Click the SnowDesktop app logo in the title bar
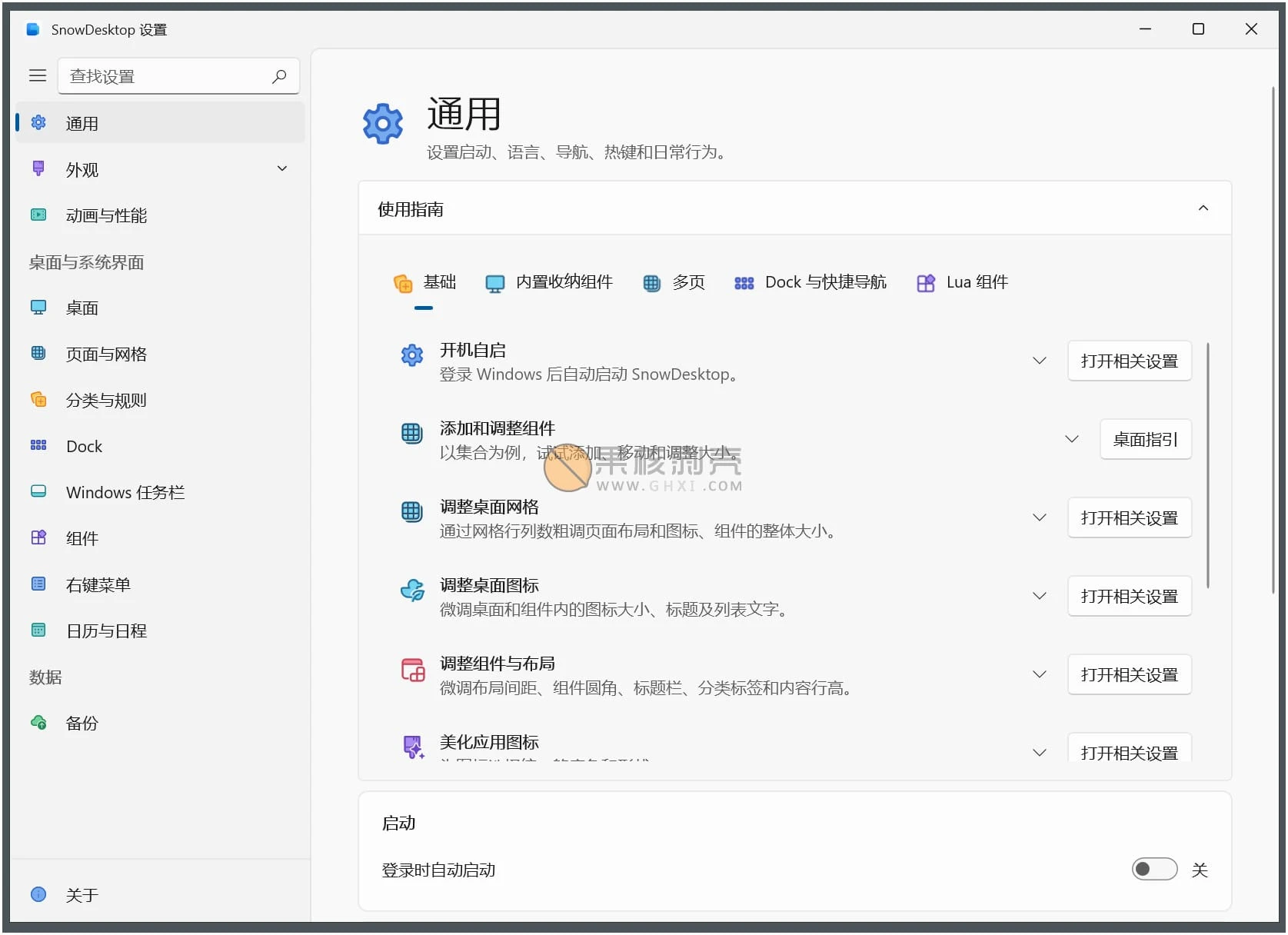 (33, 29)
